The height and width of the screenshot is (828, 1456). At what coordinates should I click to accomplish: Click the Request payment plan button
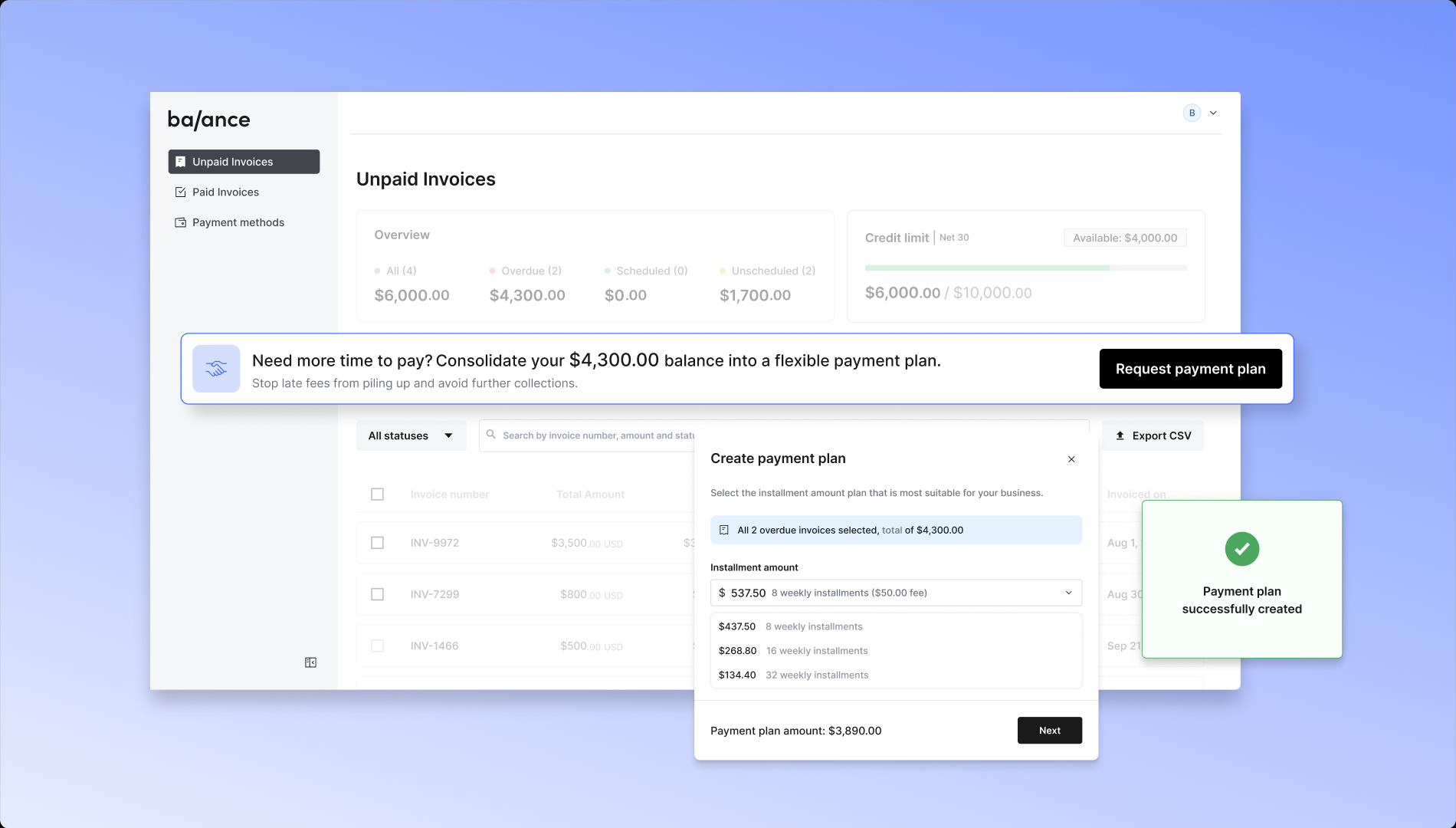[x=1190, y=369]
